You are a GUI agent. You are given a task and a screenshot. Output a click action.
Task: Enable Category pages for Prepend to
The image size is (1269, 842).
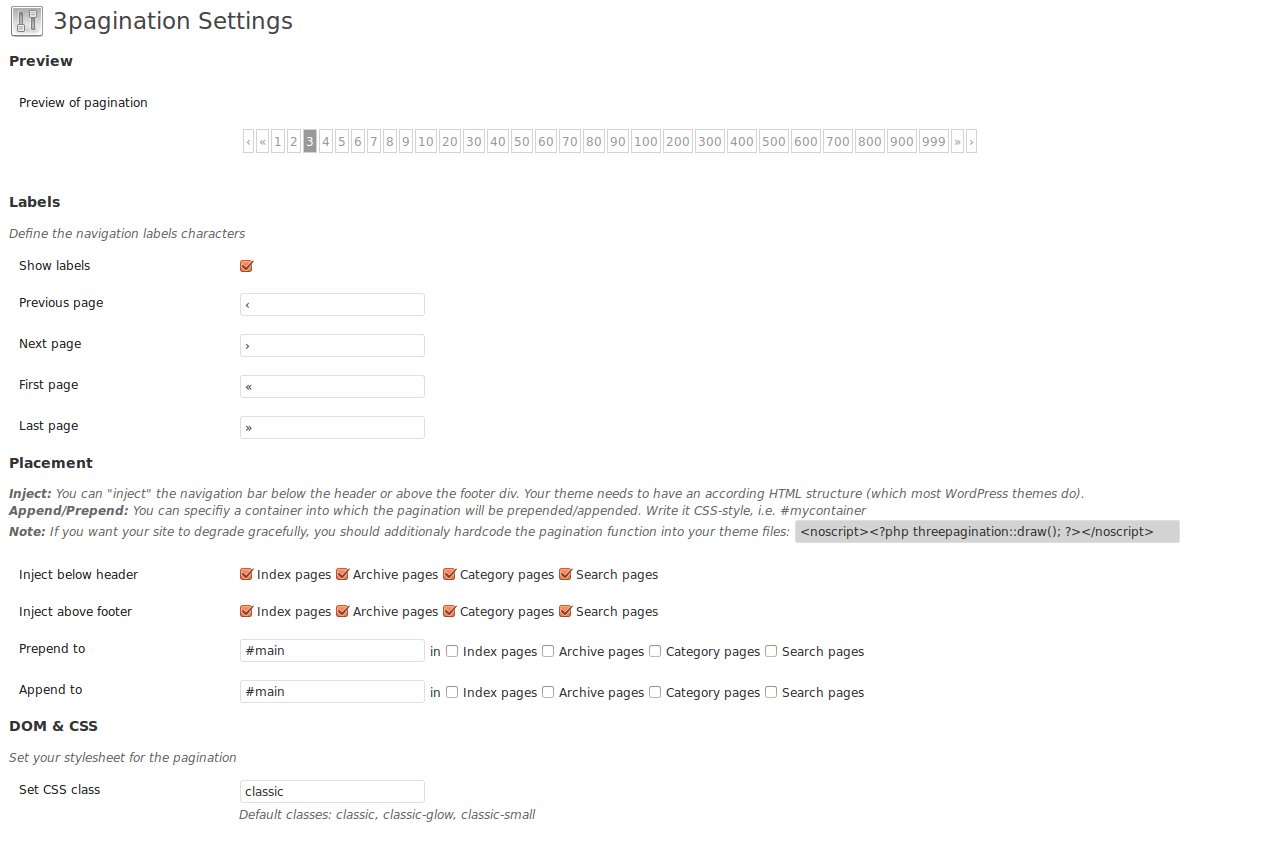(655, 651)
